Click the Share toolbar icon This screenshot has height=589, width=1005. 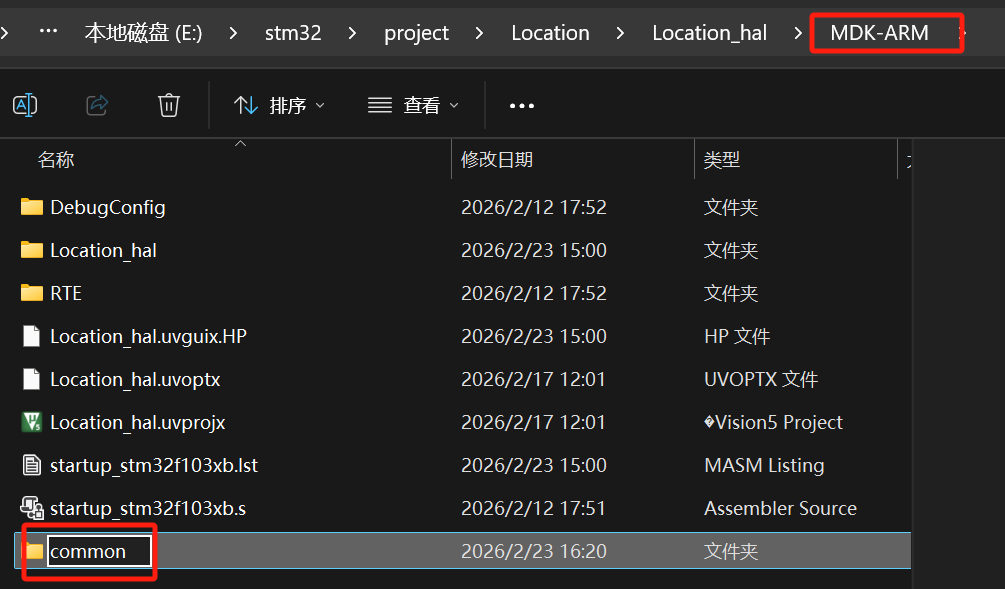tap(97, 105)
